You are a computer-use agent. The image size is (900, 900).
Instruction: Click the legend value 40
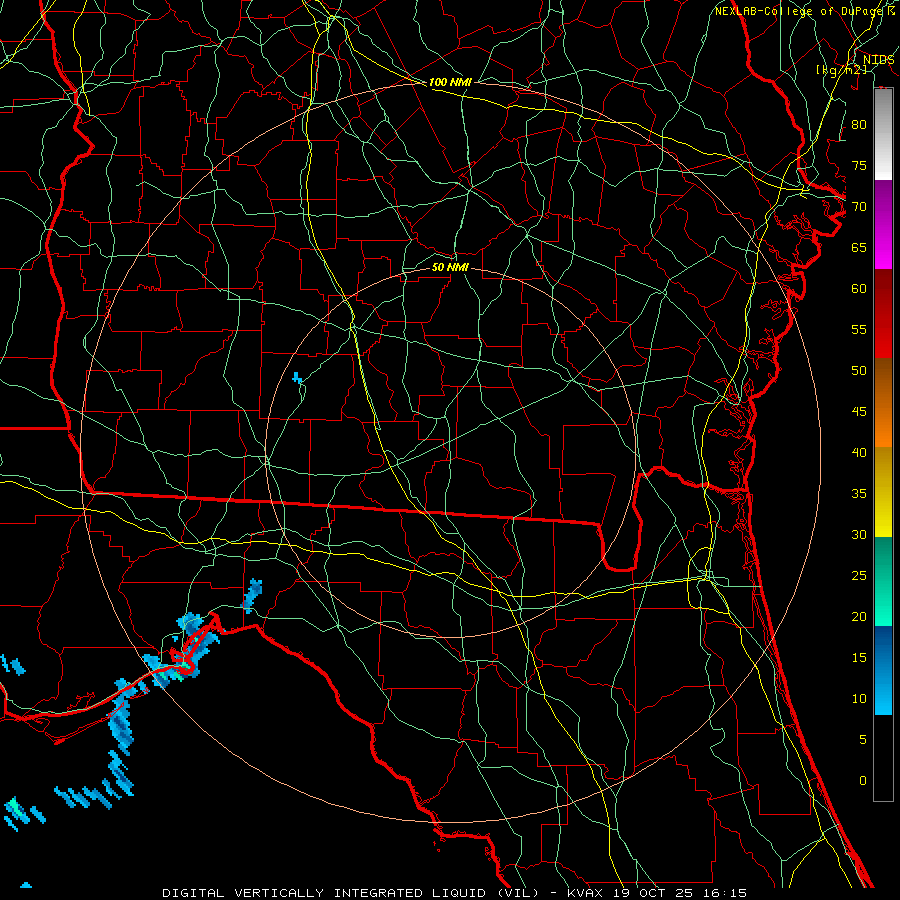point(859,453)
